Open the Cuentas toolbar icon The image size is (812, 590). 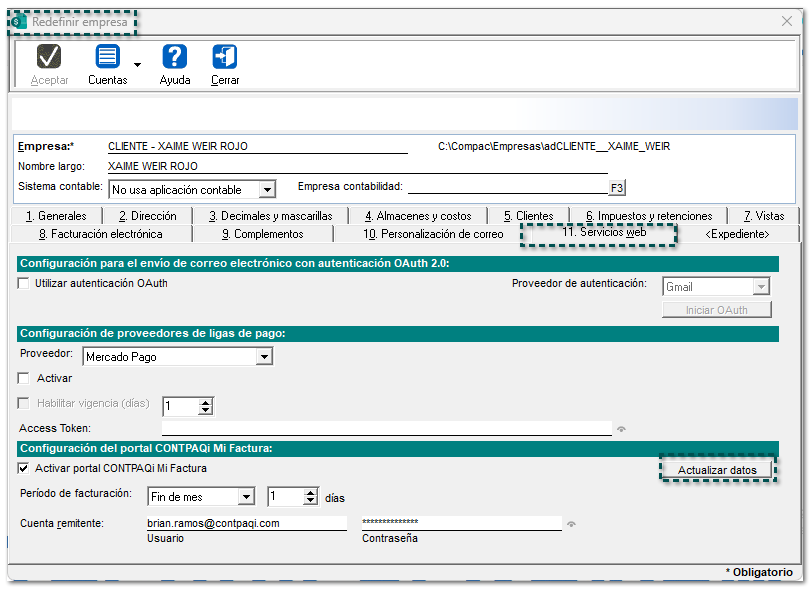point(107,57)
